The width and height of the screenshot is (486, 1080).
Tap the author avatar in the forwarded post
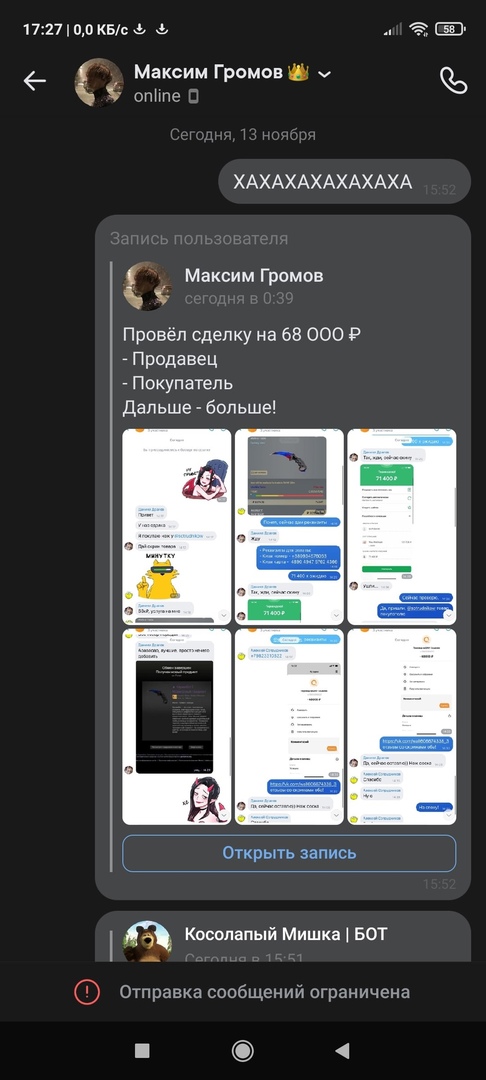[147, 285]
